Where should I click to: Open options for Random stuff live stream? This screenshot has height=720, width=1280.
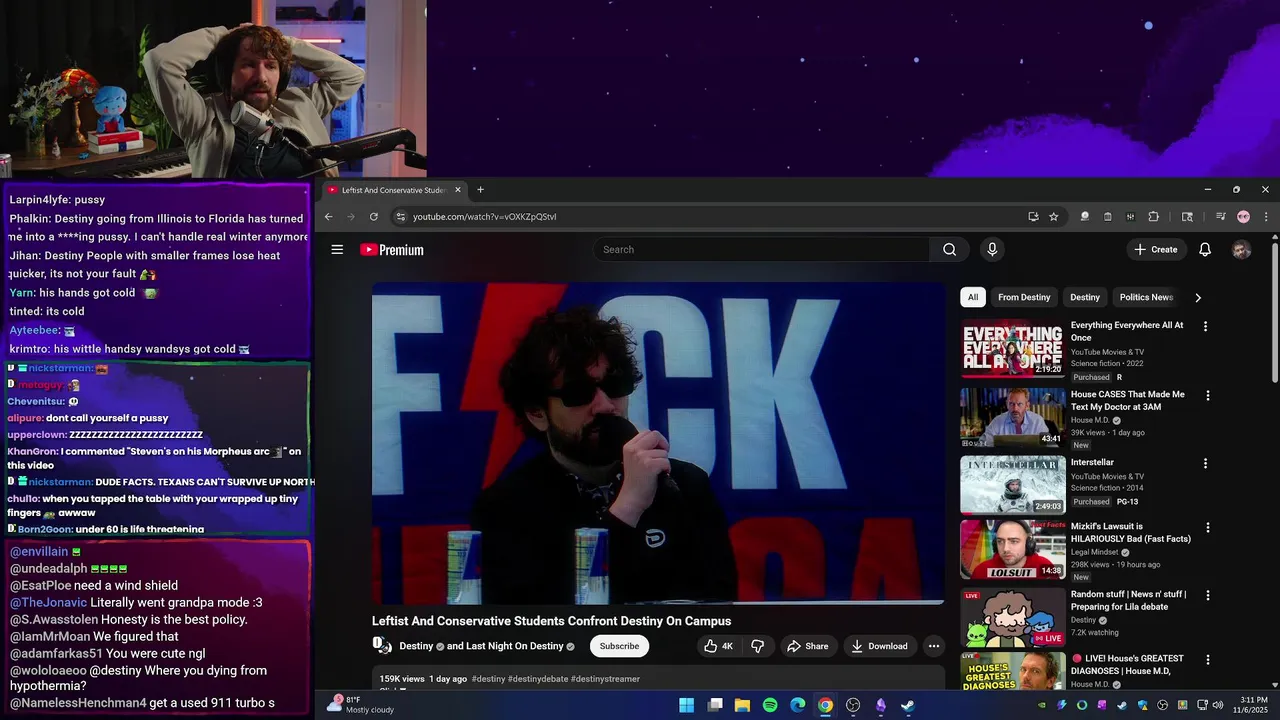(x=1207, y=596)
